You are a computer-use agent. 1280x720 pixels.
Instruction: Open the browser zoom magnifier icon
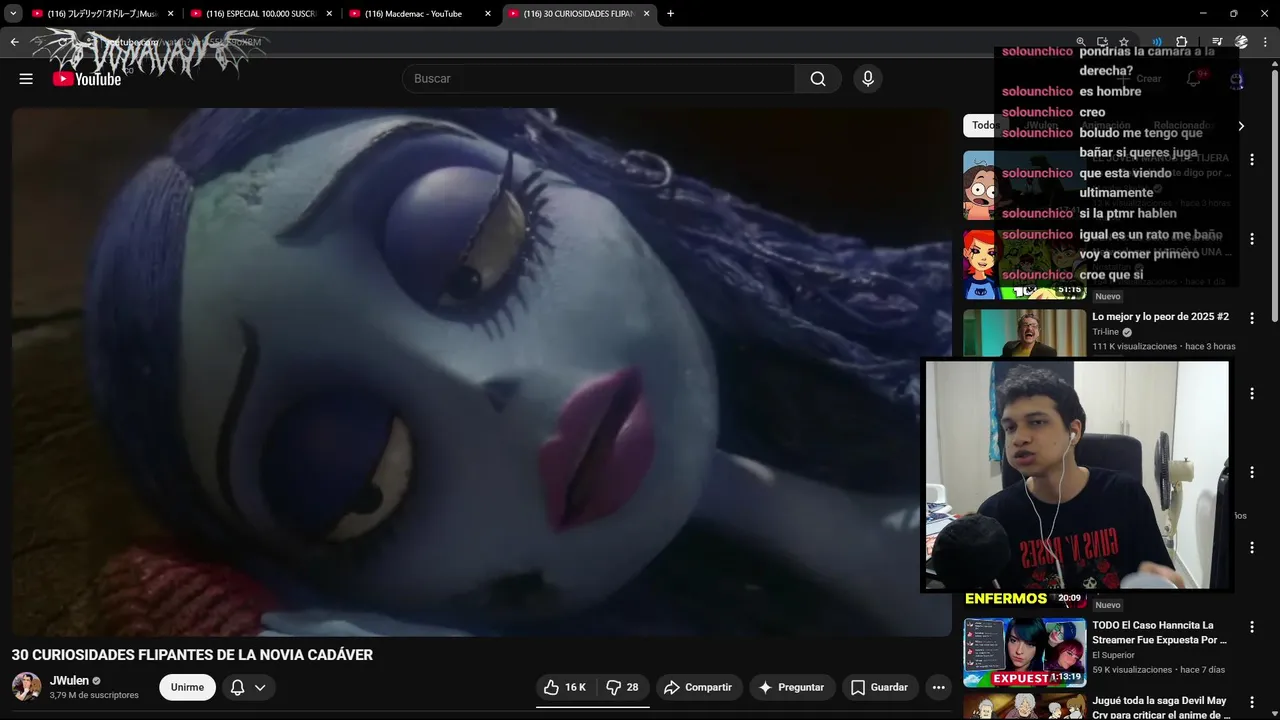(1080, 42)
